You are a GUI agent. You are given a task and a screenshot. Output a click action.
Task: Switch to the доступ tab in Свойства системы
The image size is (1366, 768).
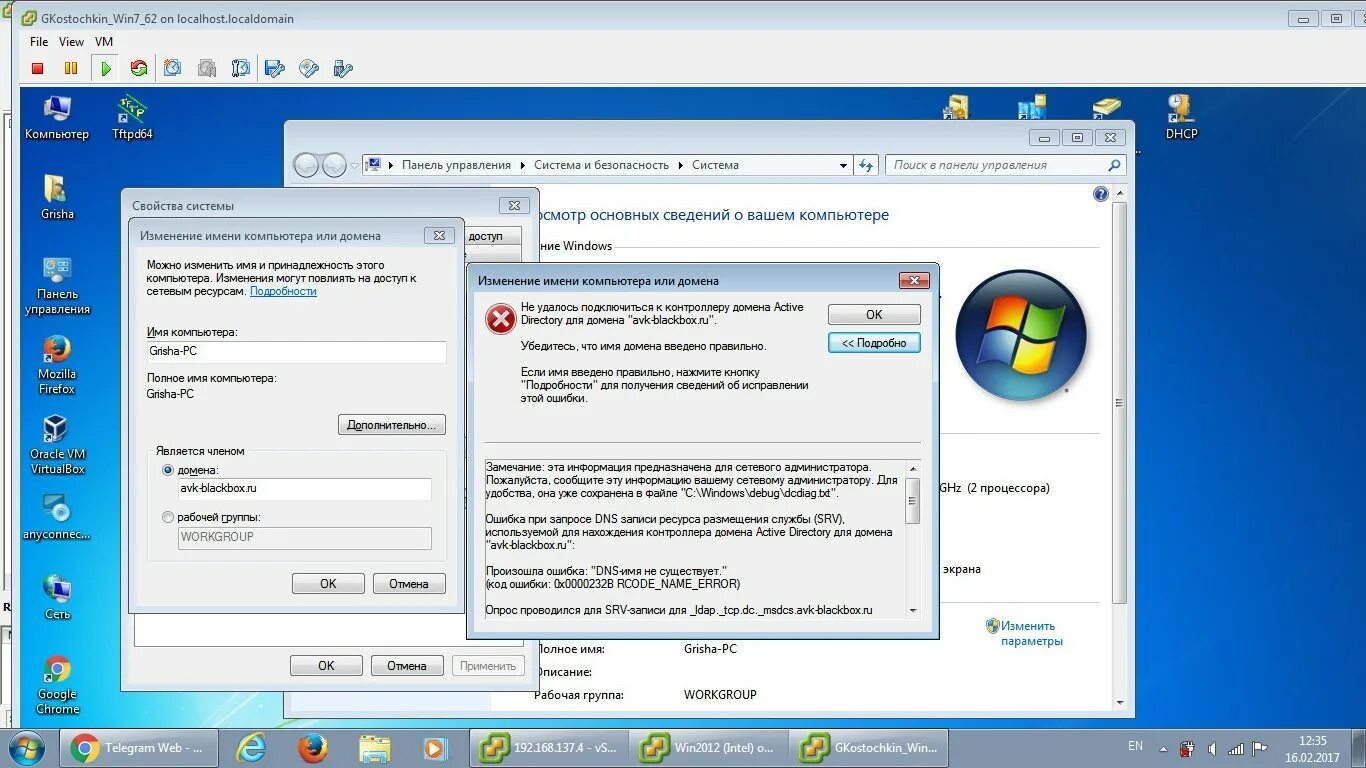(x=492, y=236)
